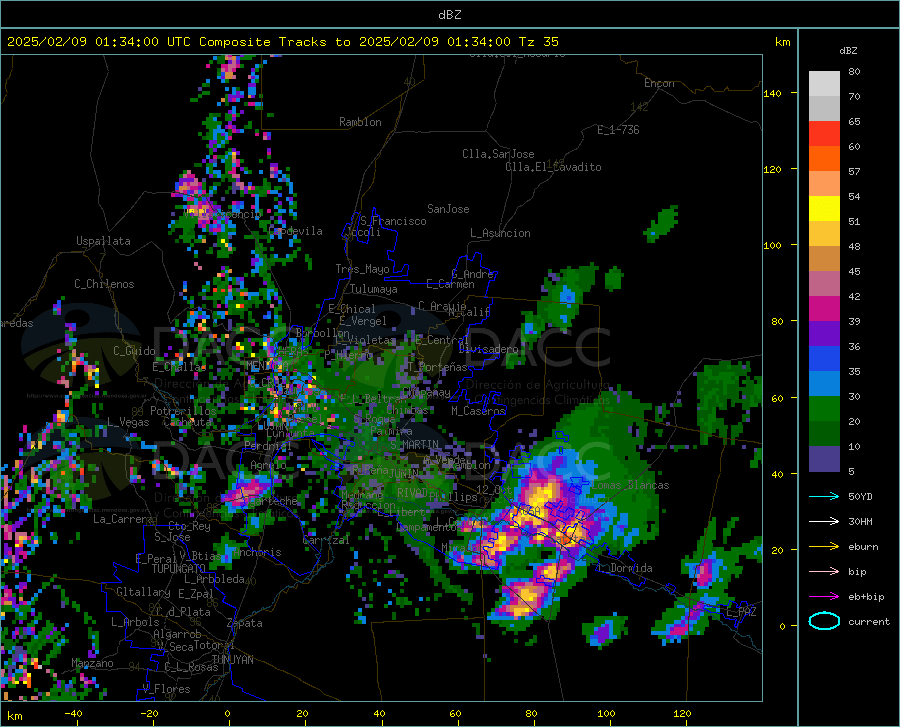Screen dimensions: 900x727
Task: Select the S_MARTIN label
Action: click(414, 444)
